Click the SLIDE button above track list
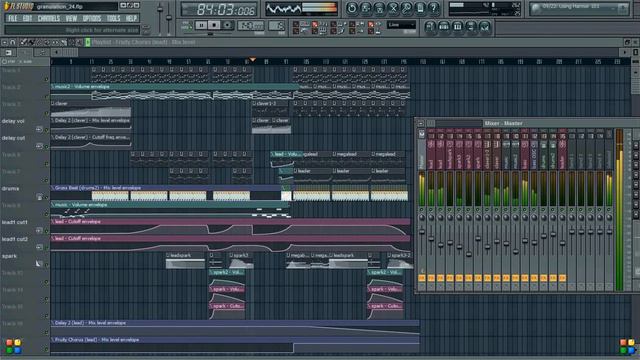This screenshot has width=640, height=360. coord(26,62)
